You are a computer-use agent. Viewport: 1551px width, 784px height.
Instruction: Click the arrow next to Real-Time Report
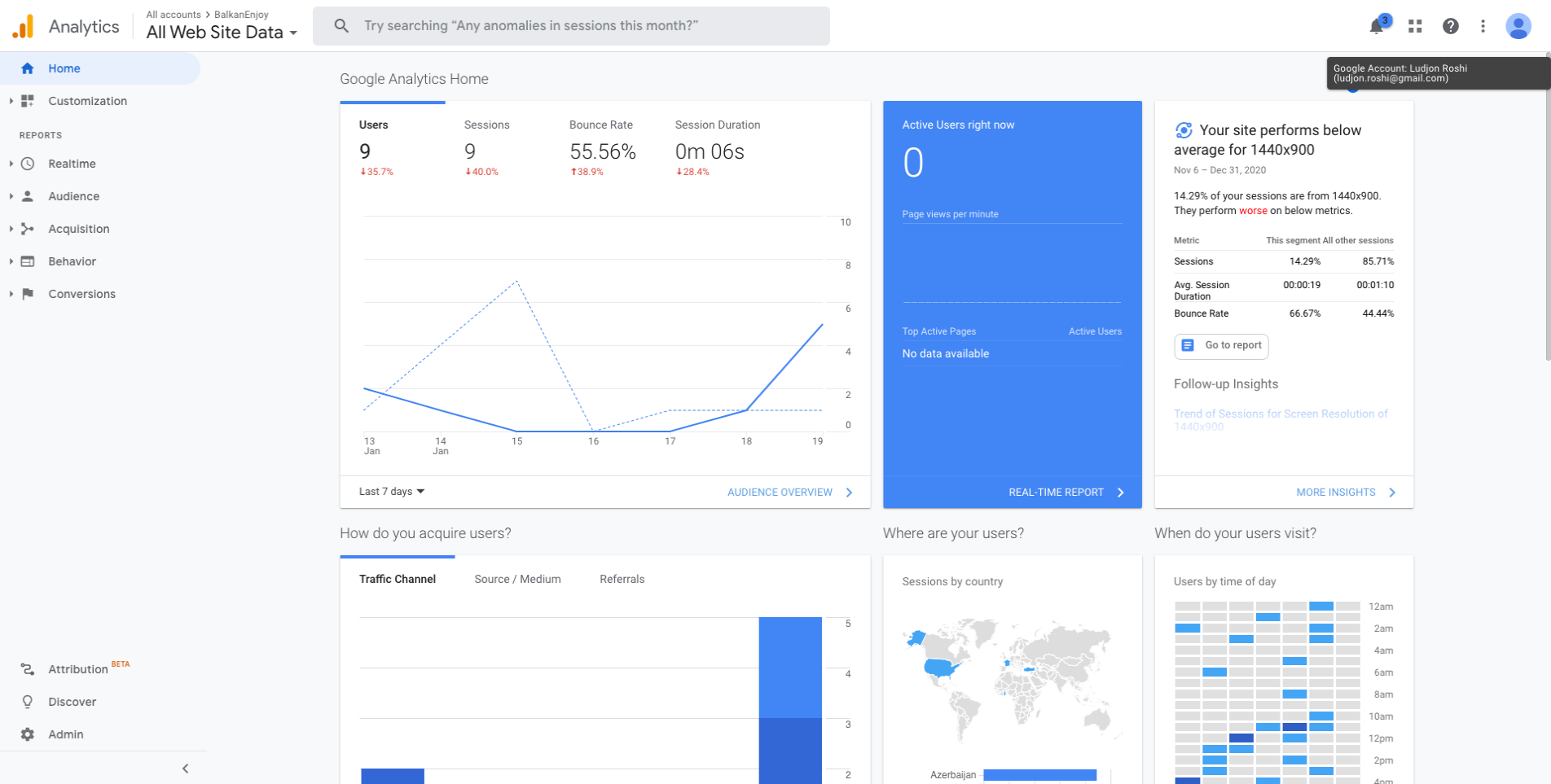(x=1121, y=493)
